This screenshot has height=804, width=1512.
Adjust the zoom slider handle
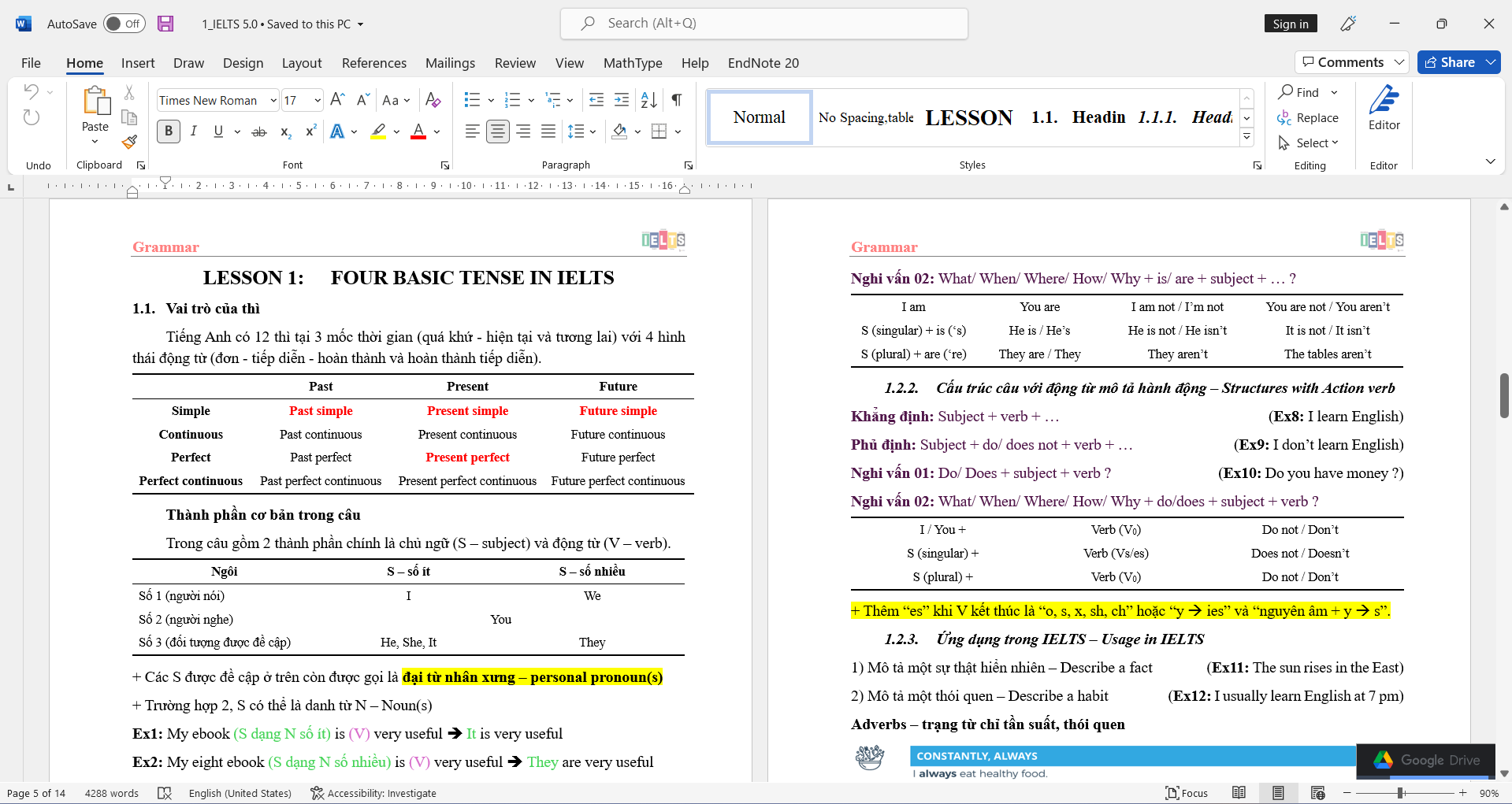pos(1401,793)
